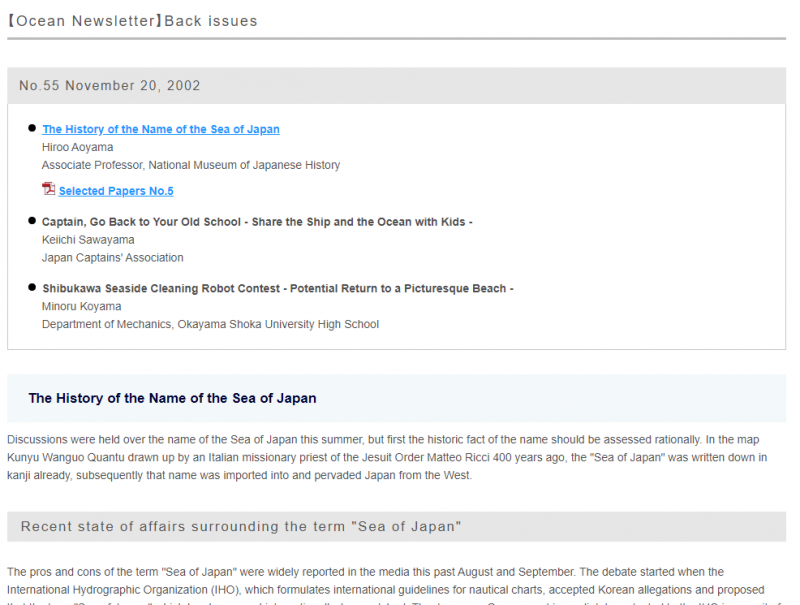This screenshot has height=605, width=800.
Task: Click the bullet before the linked Sea of Japan title
Action: 32,129
